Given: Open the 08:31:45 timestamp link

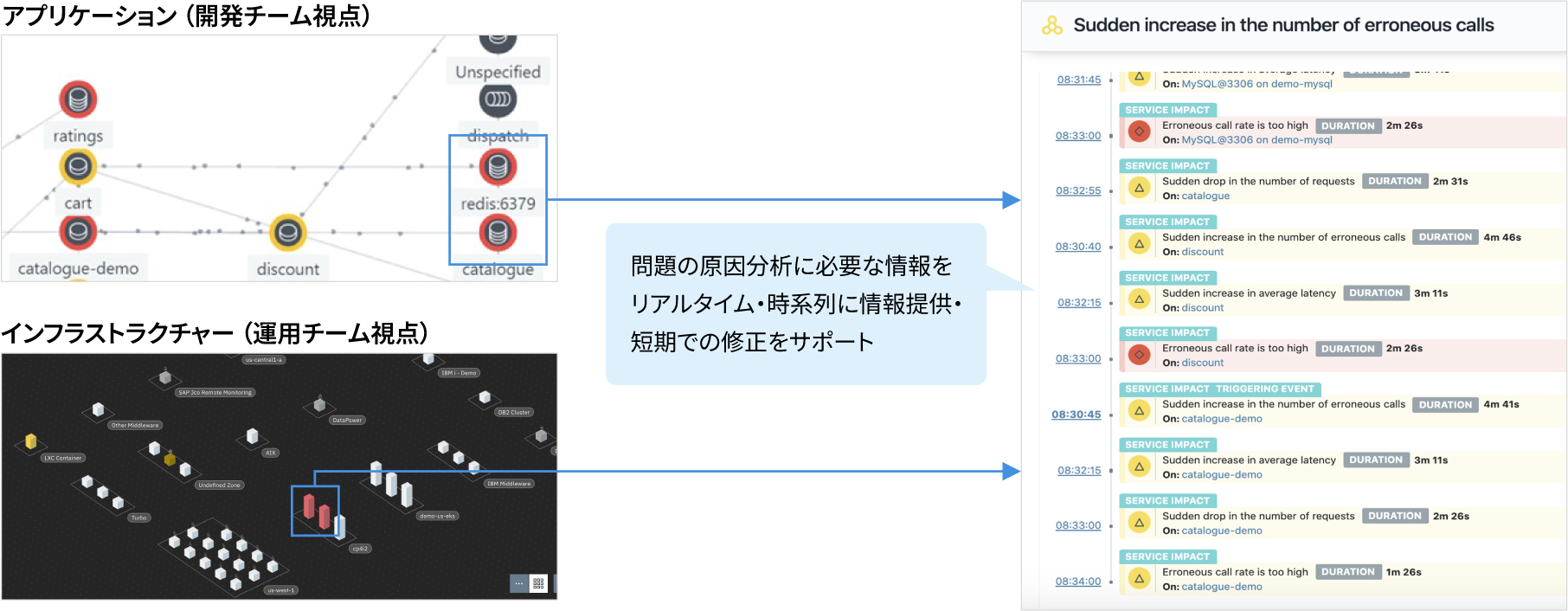Looking at the screenshot, I should click(1079, 80).
